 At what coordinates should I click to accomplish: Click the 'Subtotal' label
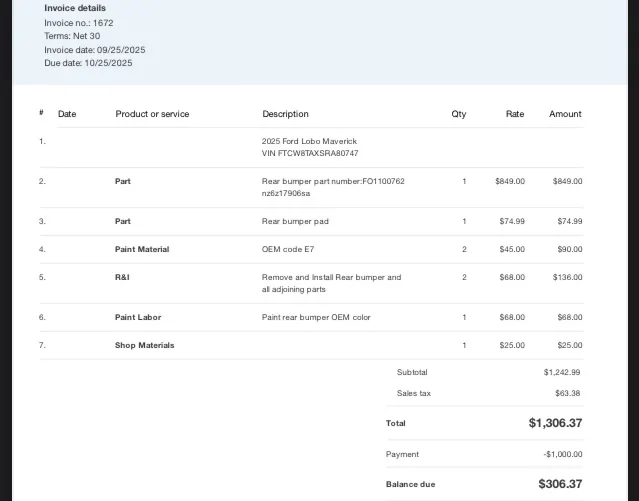pos(412,372)
